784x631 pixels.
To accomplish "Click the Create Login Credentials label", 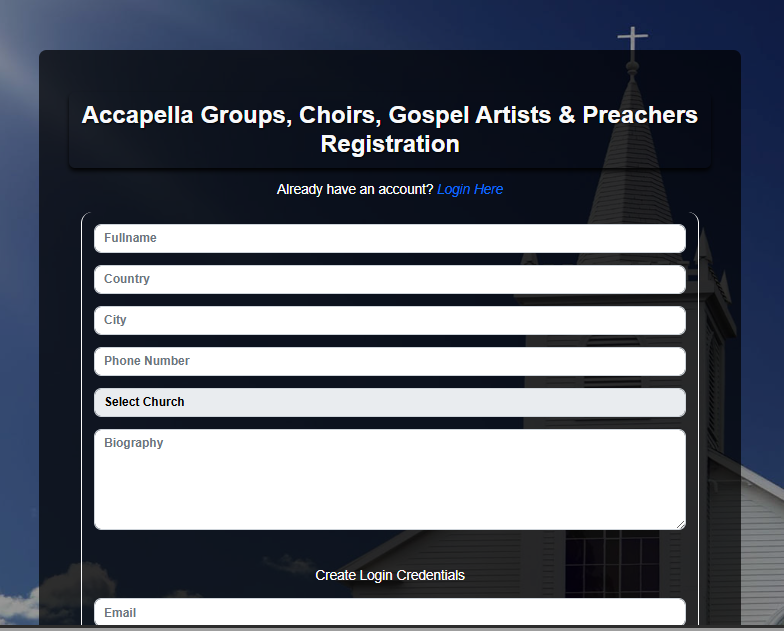I will (390, 575).
